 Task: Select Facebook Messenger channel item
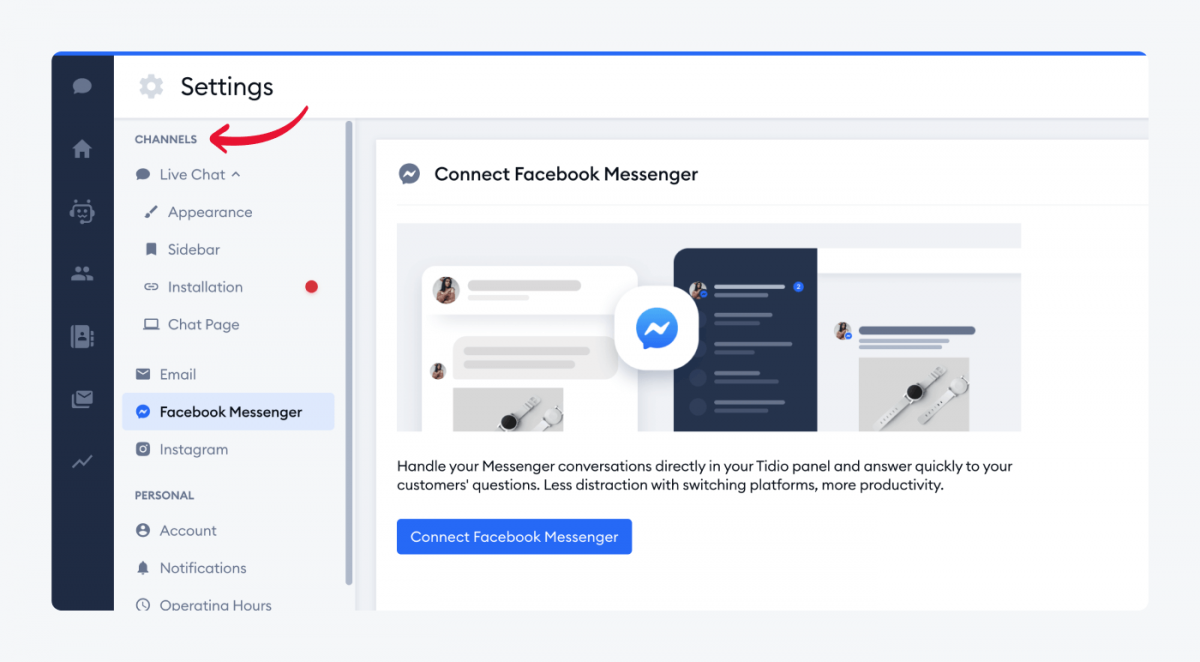(228, 412)
